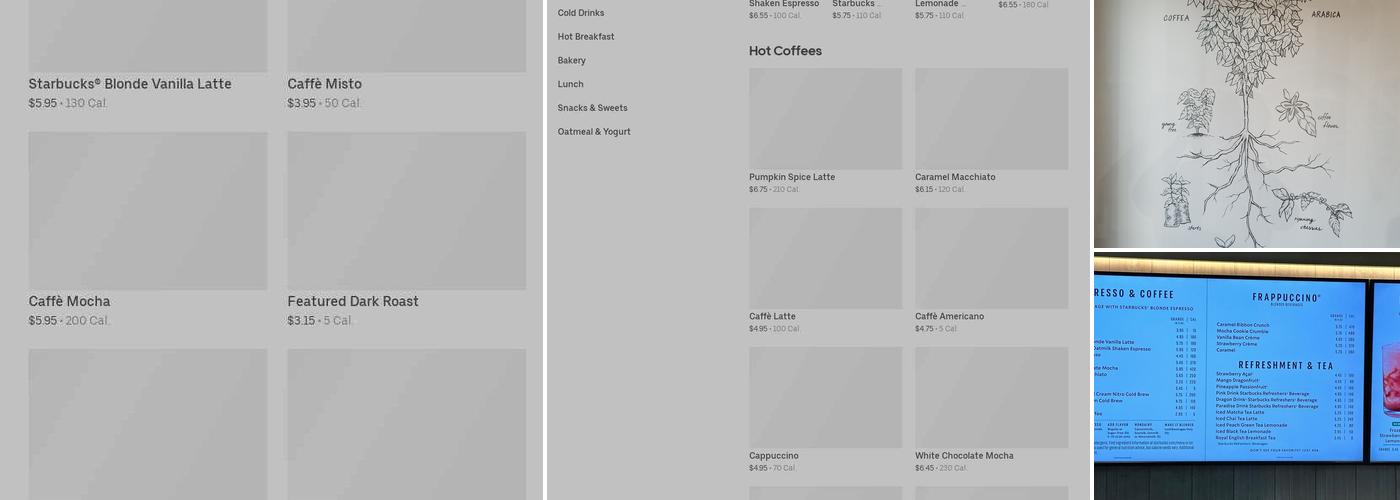Click the $5.95 • 130 Cal. price

(x=68, y=103)
